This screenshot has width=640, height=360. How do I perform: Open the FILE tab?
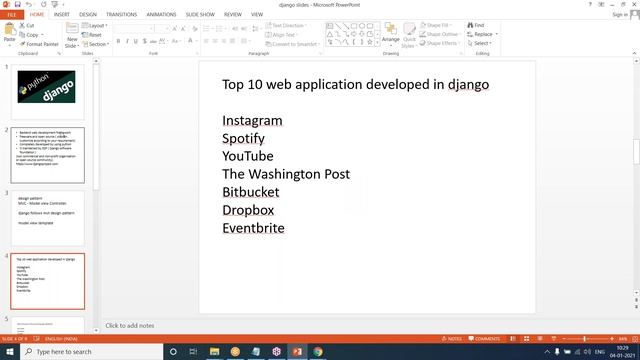[12, 15]
